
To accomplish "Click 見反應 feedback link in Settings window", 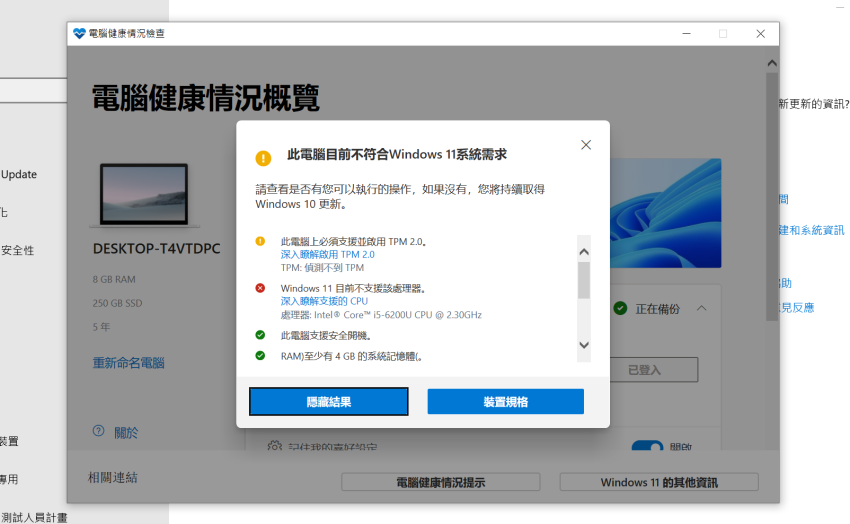I will (797, 308).
